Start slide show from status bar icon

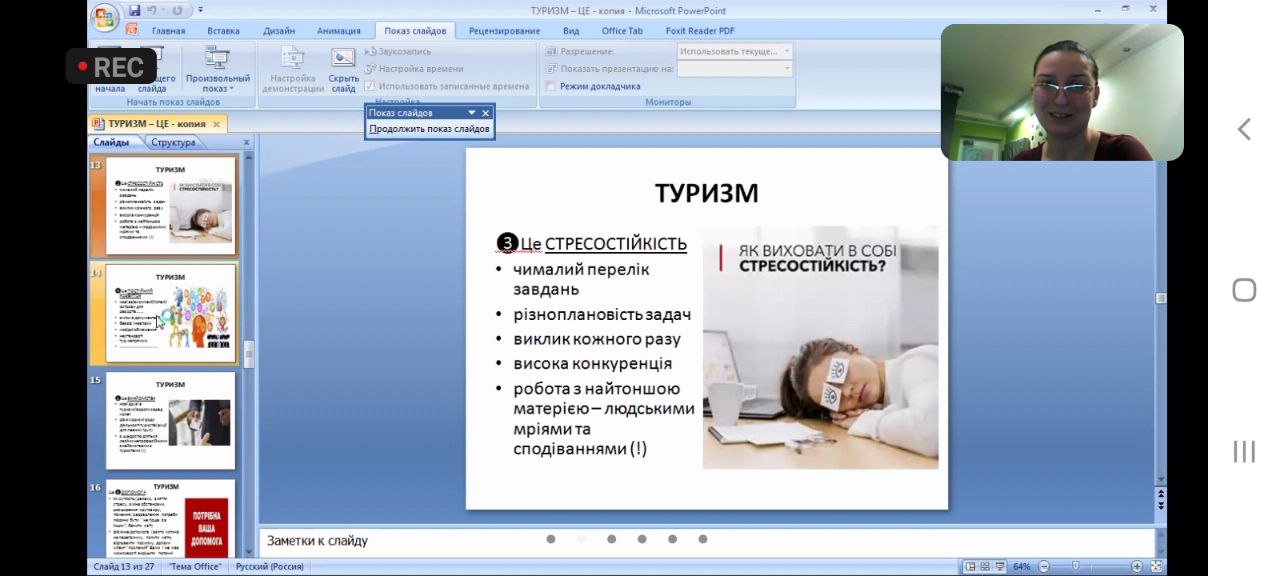(999, 566)
